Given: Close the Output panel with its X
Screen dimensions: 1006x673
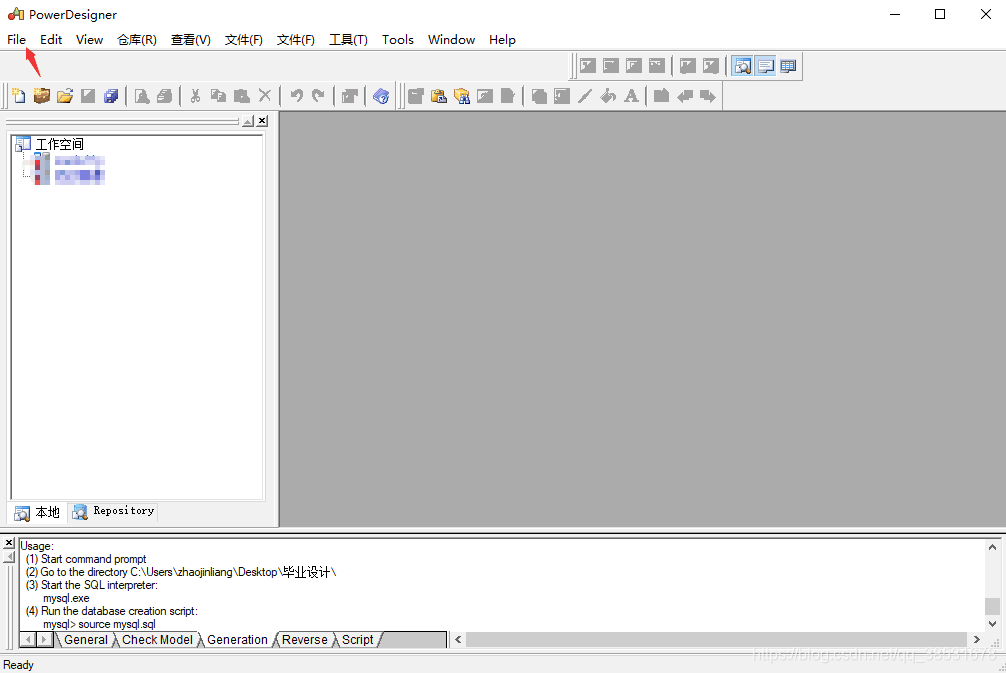Looking at the screenshot, I should pyautogui.click(x=8, y=543).
